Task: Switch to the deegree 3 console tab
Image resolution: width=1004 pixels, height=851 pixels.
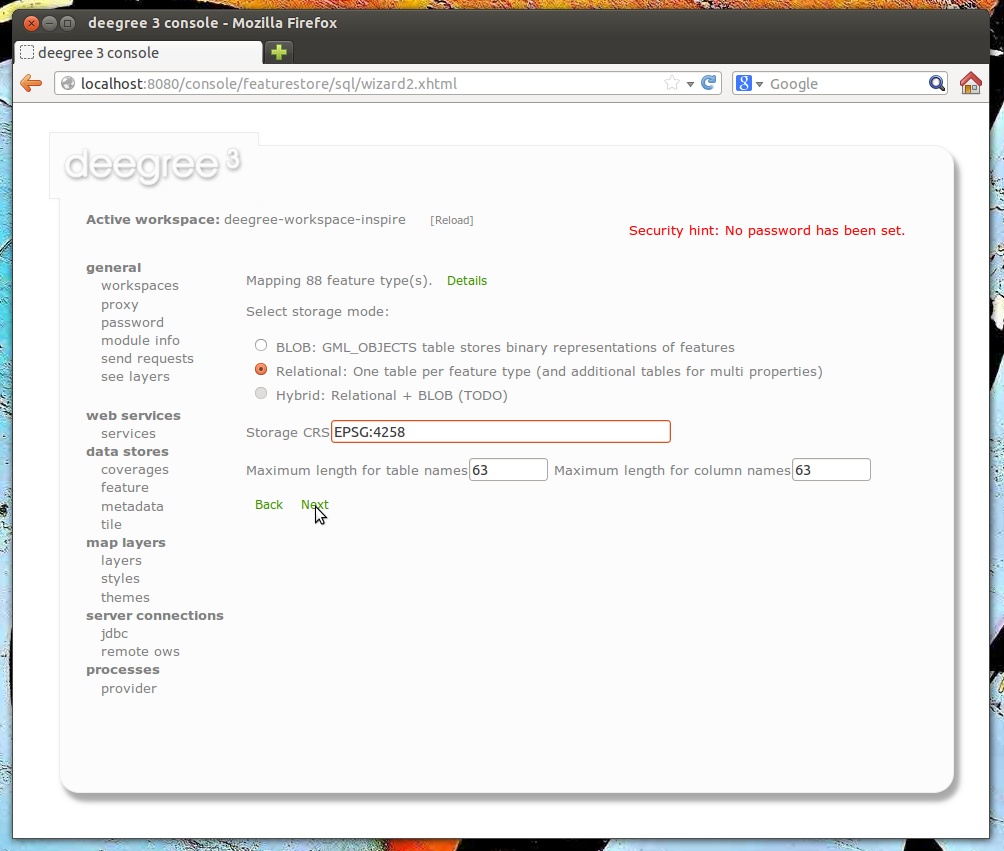Action: (x=138, y=53)
